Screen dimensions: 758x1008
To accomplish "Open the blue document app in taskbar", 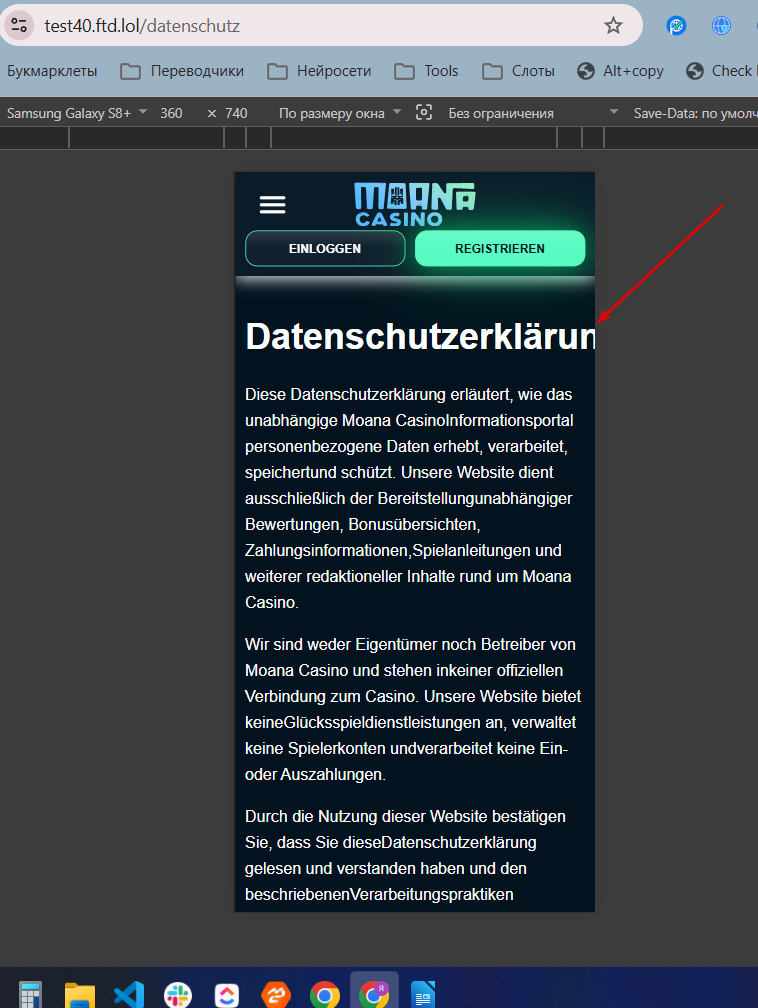I will 423,994.
